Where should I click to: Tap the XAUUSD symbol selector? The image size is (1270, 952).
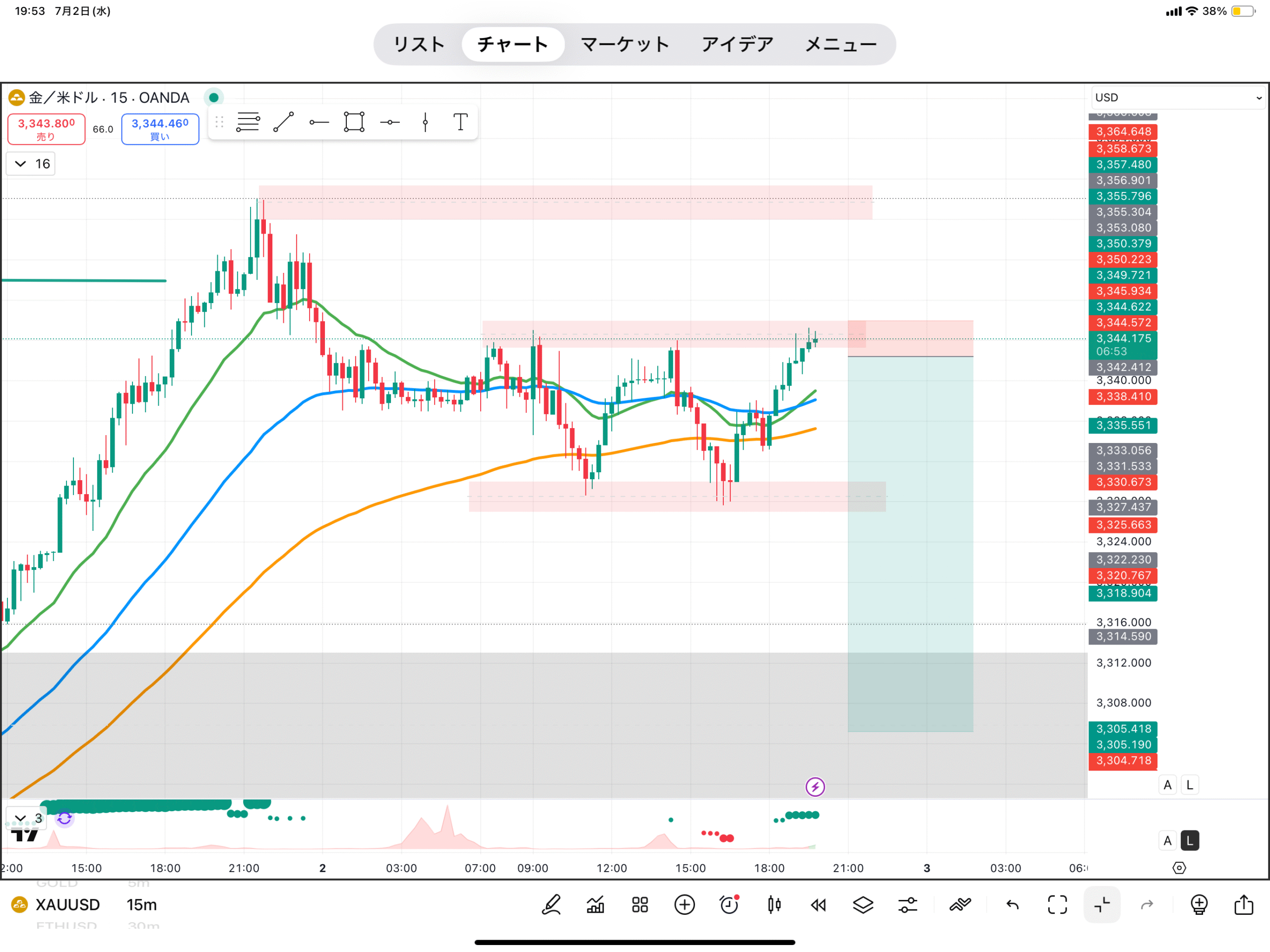(x=67, y=905)
